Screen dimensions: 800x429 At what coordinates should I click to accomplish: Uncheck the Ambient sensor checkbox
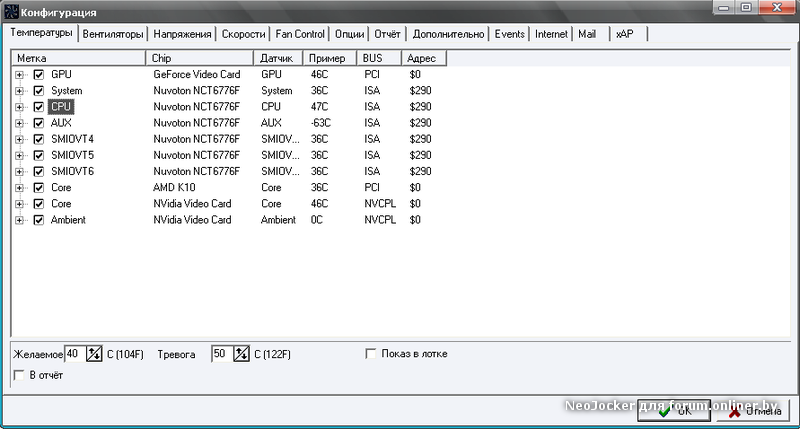(39, 220)
